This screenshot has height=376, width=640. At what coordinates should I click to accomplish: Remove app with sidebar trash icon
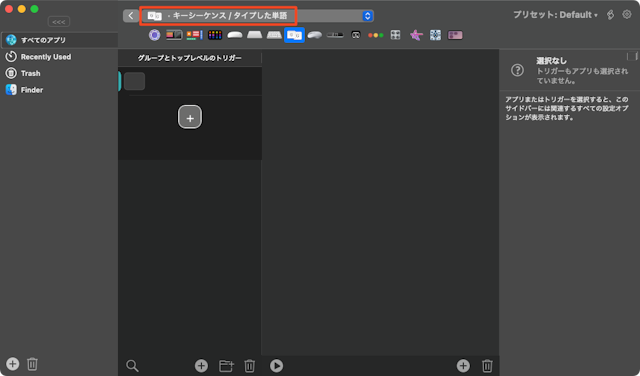click(32, 364)
